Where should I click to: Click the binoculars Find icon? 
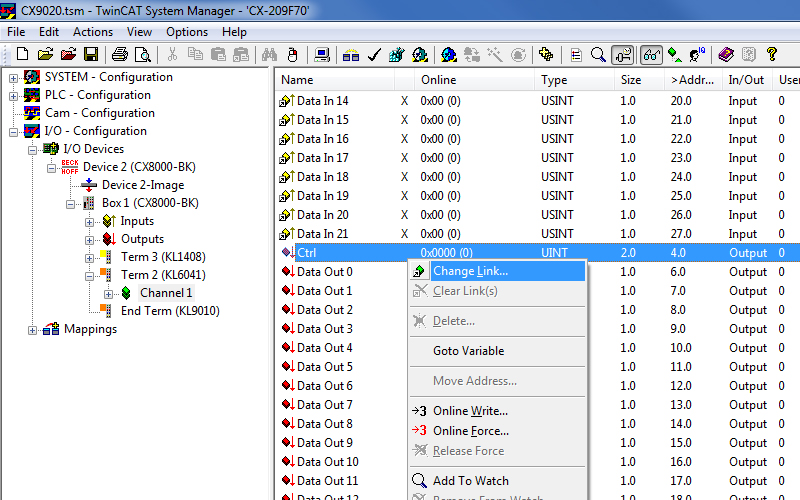(269, 54)
